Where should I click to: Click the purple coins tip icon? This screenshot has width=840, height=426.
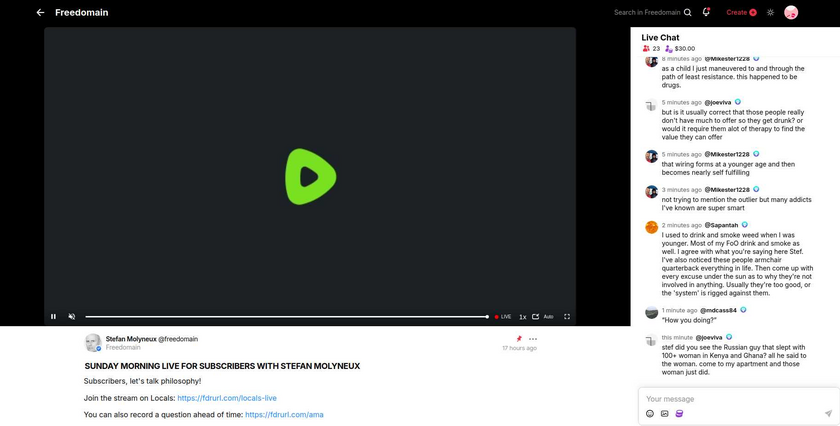click(679, 413)
